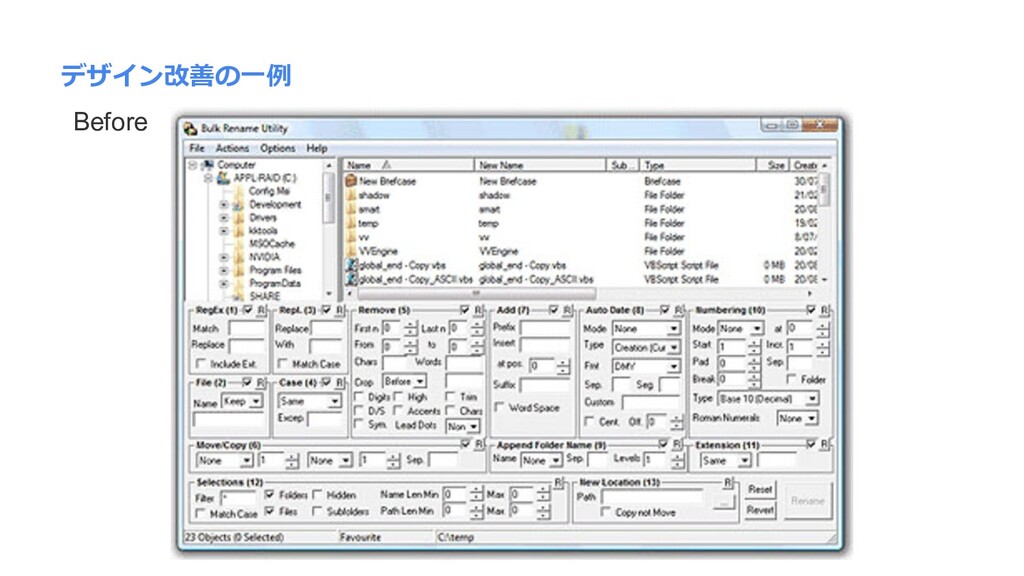The width and height of the screenshot is (1024, 576).
Task: Click the APPL-RAID (C:) drive icon
Action: (223, 178)
